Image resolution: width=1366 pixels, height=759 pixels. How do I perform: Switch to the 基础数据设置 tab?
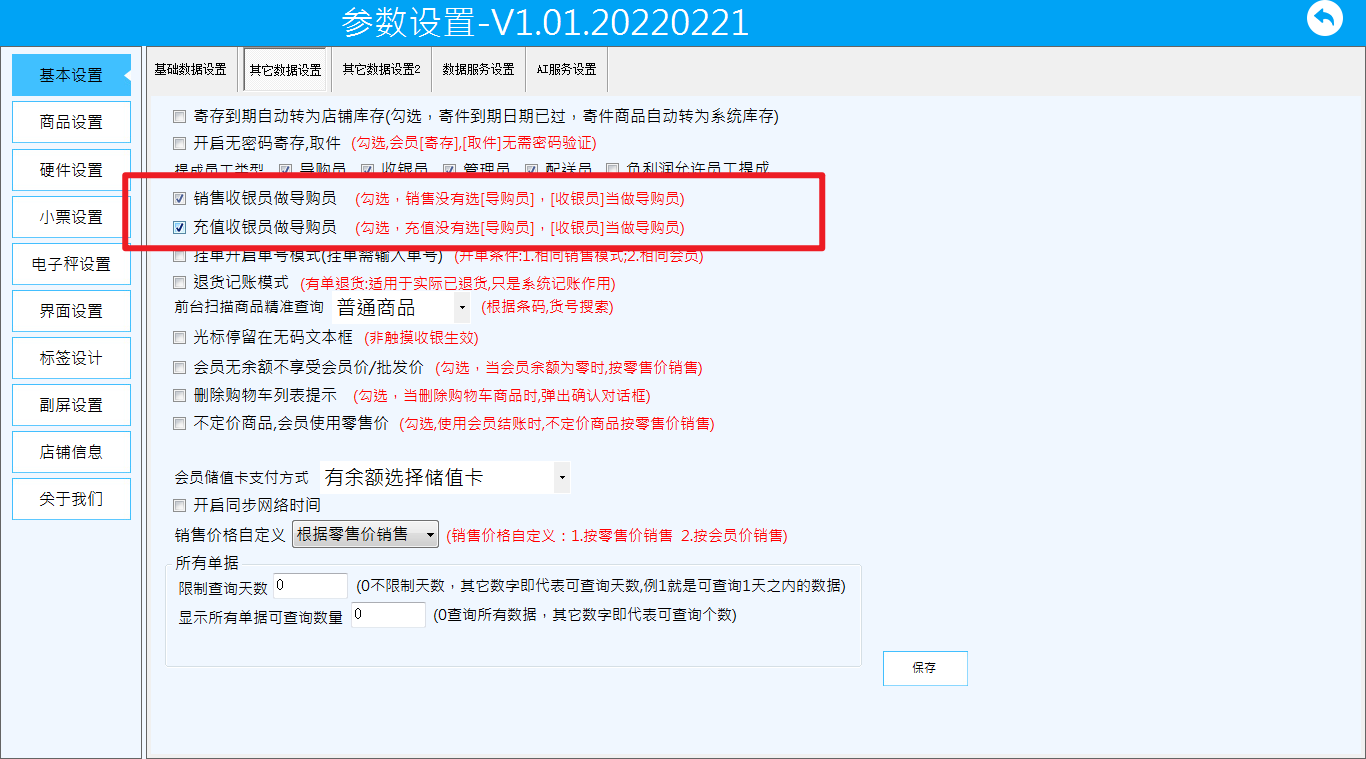[190, 70]
